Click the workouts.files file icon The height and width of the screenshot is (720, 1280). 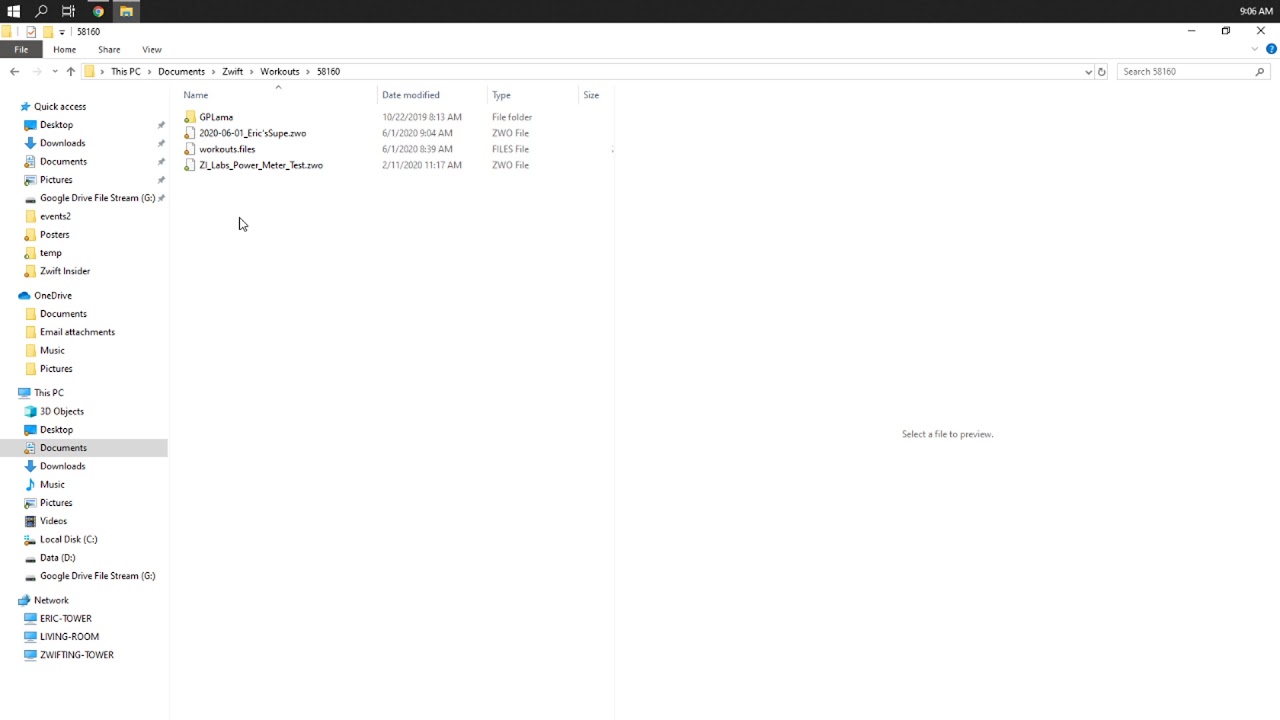(x=190, y=149)
